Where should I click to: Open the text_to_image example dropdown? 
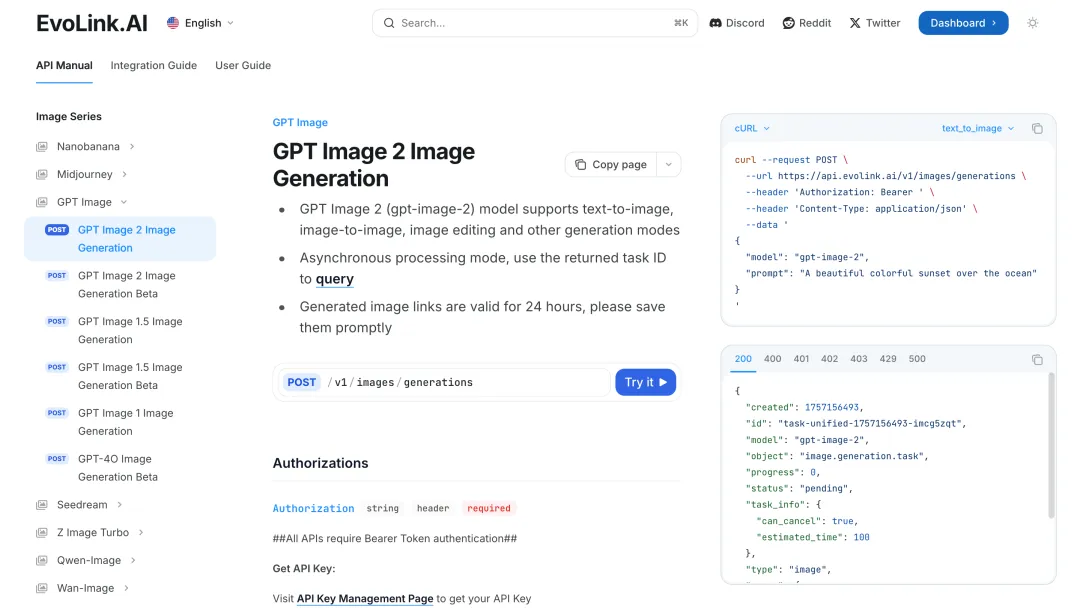pyautogui.click(x=978, y=128)
